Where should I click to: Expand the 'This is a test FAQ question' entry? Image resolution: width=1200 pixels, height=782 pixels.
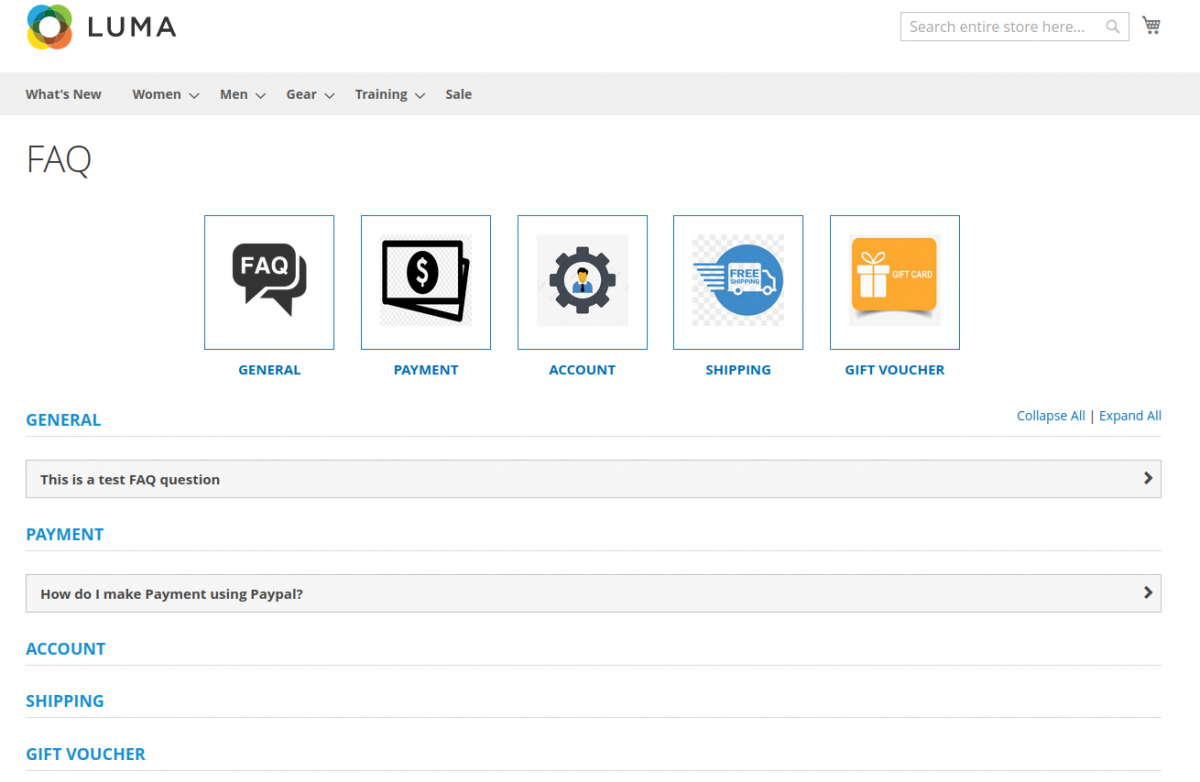593,478
